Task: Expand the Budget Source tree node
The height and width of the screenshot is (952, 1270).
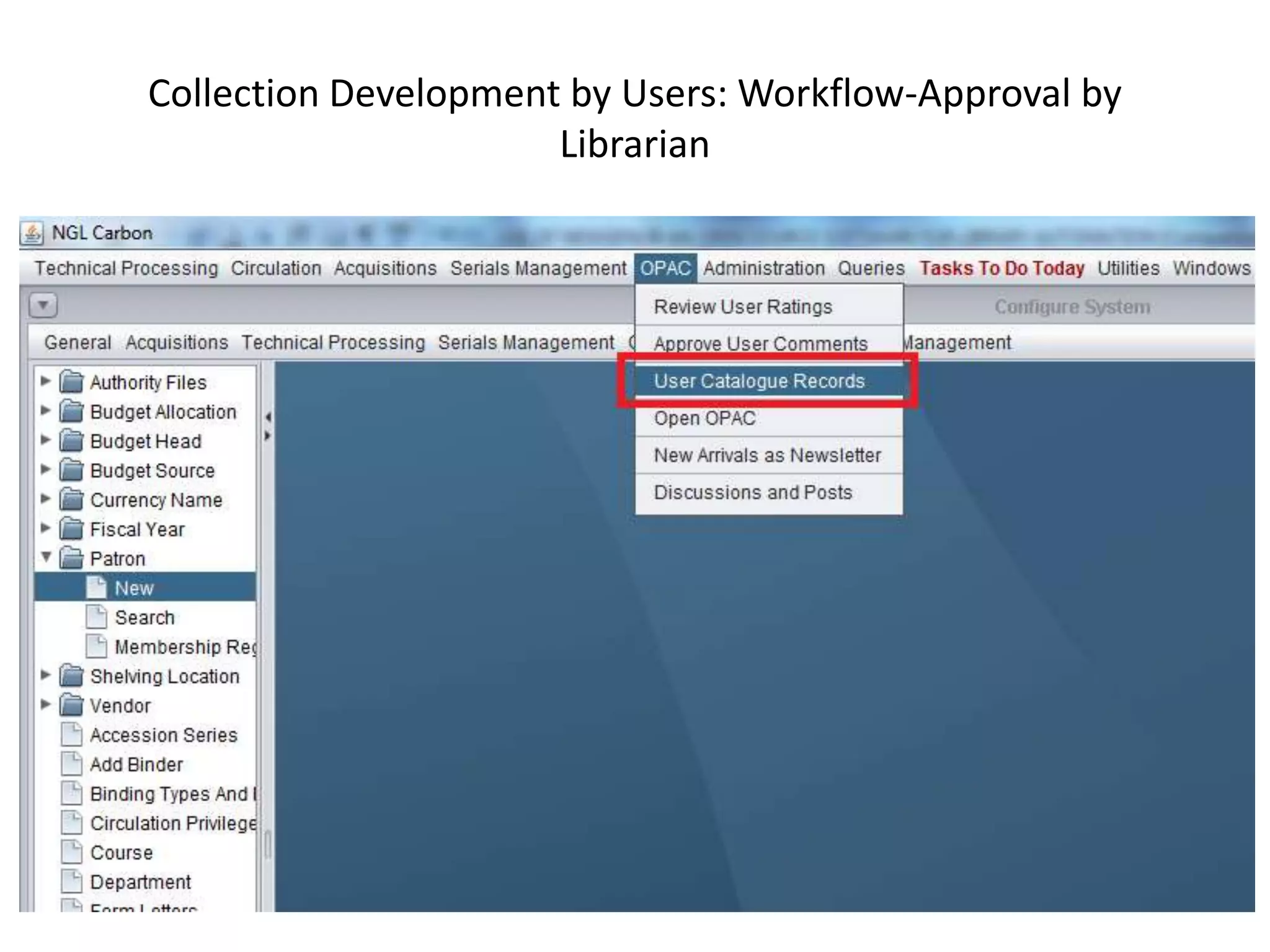Action: click(45, 469)
